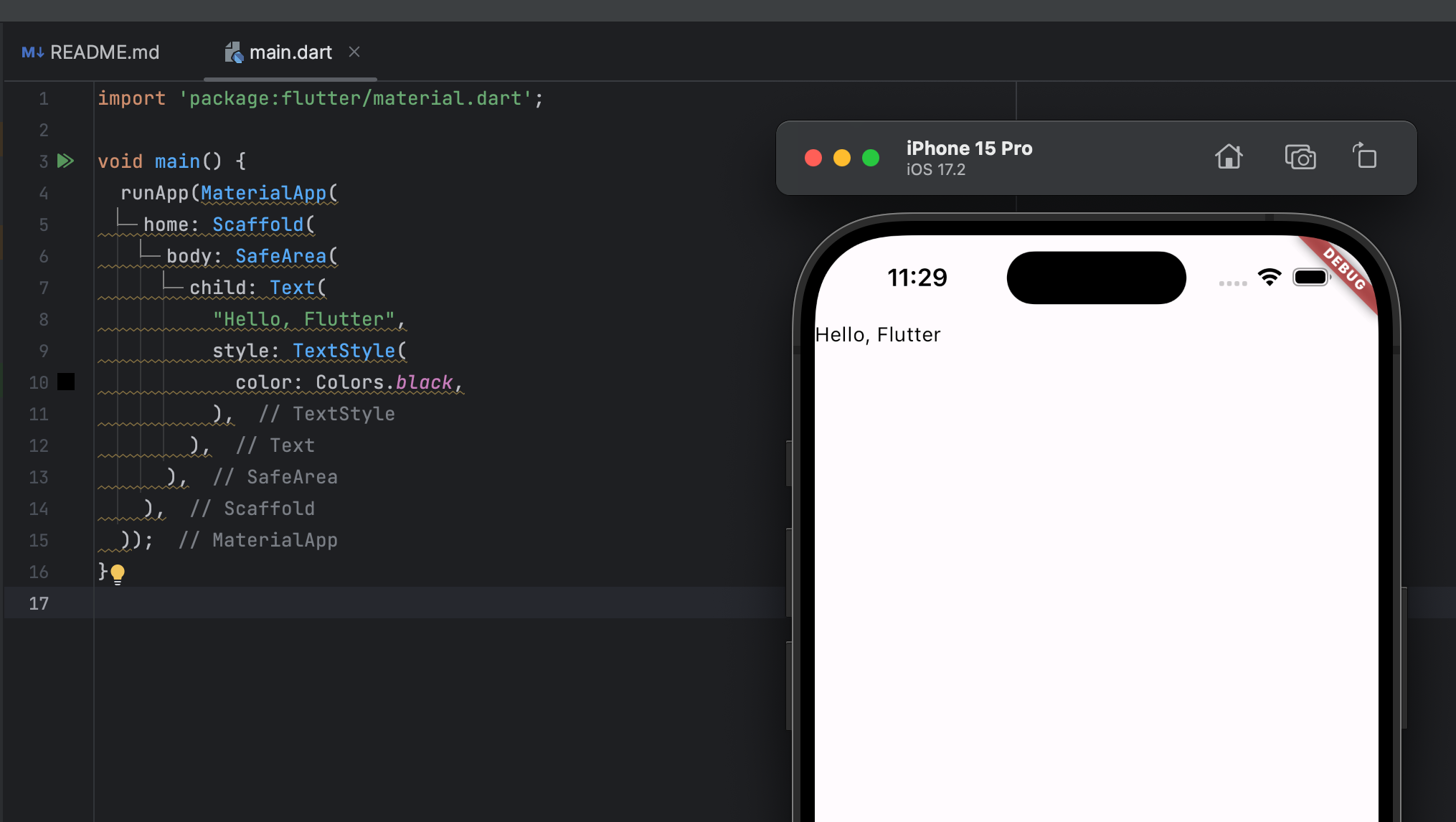
Task: Click the TextStyle class reference
Action: [x=344, y=351]
